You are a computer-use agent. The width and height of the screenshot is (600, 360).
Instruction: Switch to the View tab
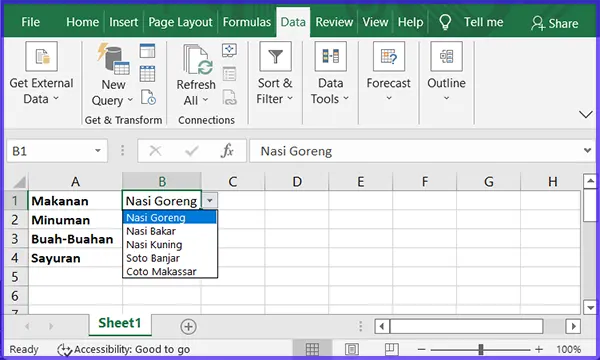375,22
